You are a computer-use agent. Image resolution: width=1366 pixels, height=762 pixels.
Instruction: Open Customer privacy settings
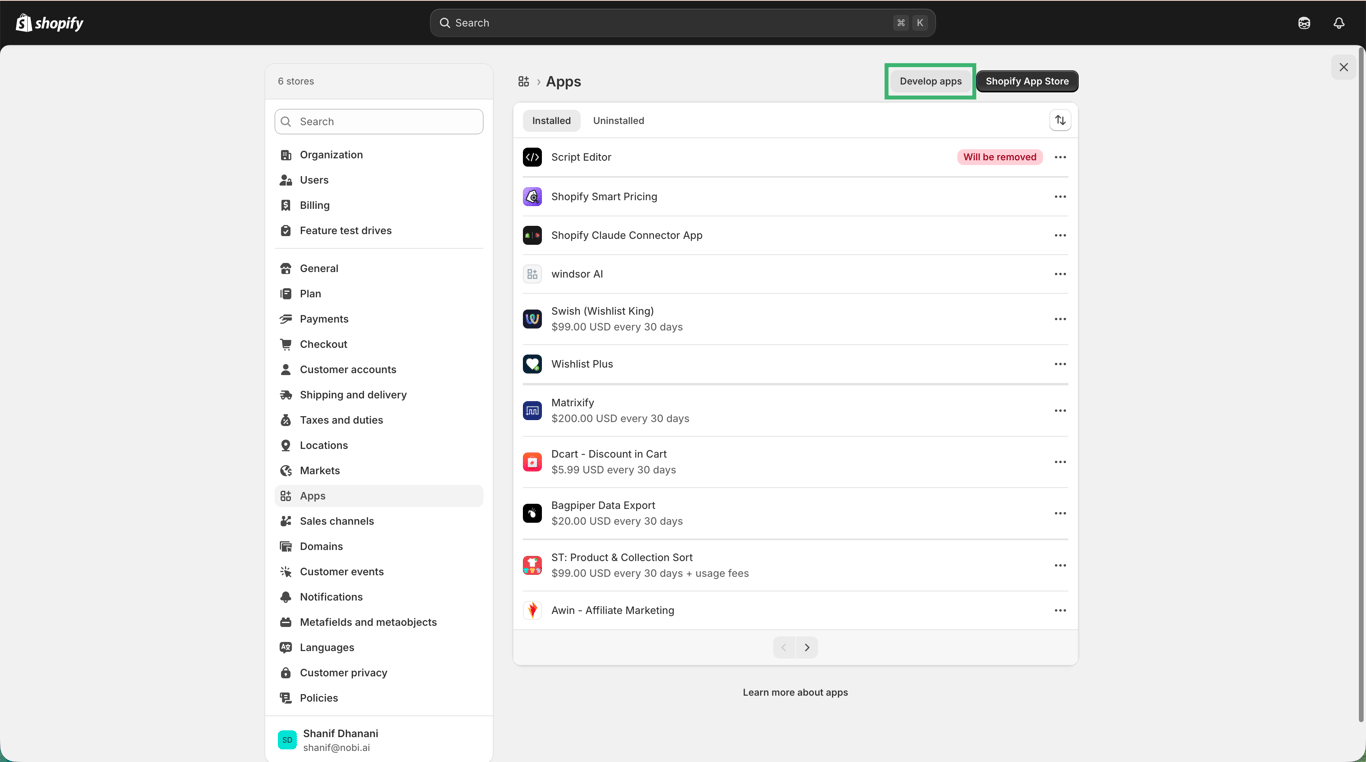tap(379, 673)
